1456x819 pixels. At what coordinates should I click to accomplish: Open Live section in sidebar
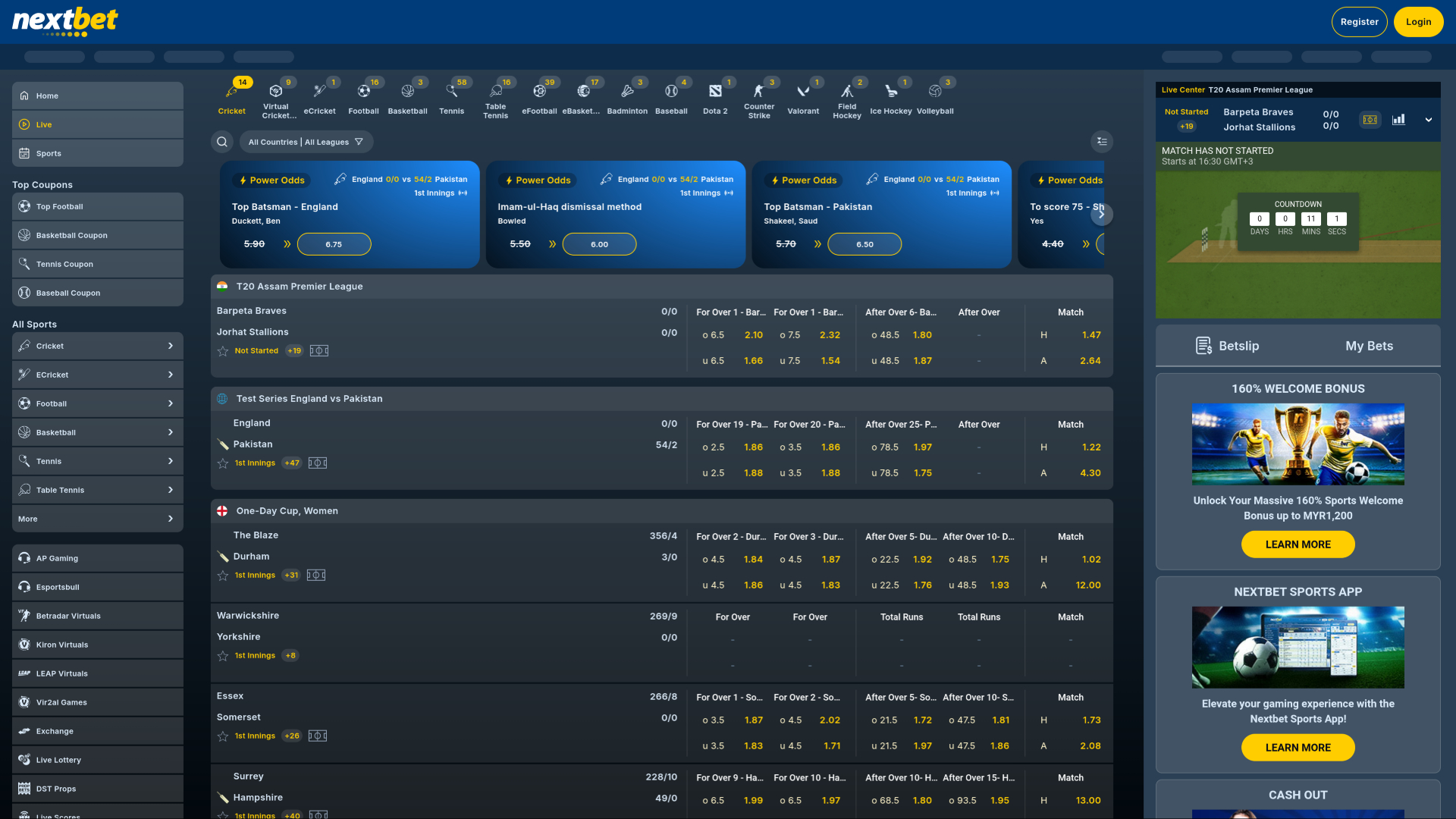[98, 124]
